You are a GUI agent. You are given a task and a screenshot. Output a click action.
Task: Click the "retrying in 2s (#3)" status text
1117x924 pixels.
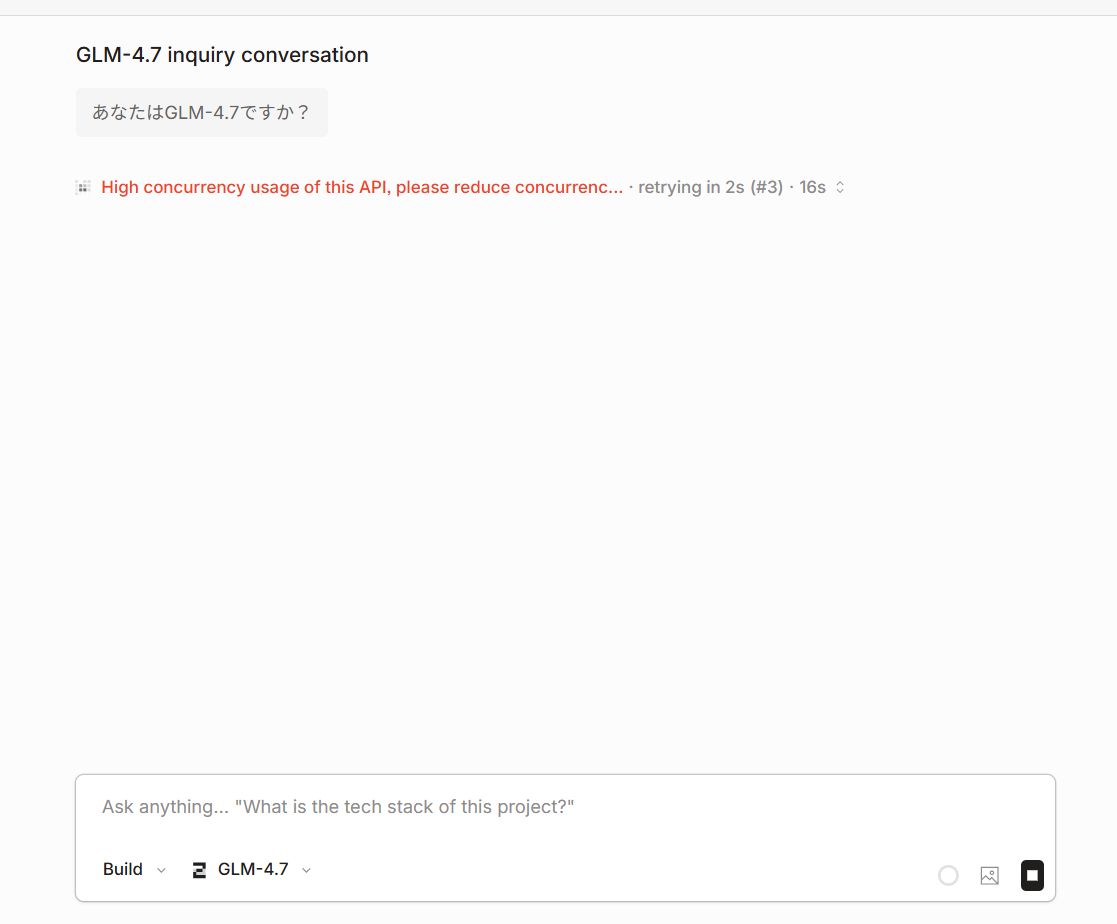point(710,187)
